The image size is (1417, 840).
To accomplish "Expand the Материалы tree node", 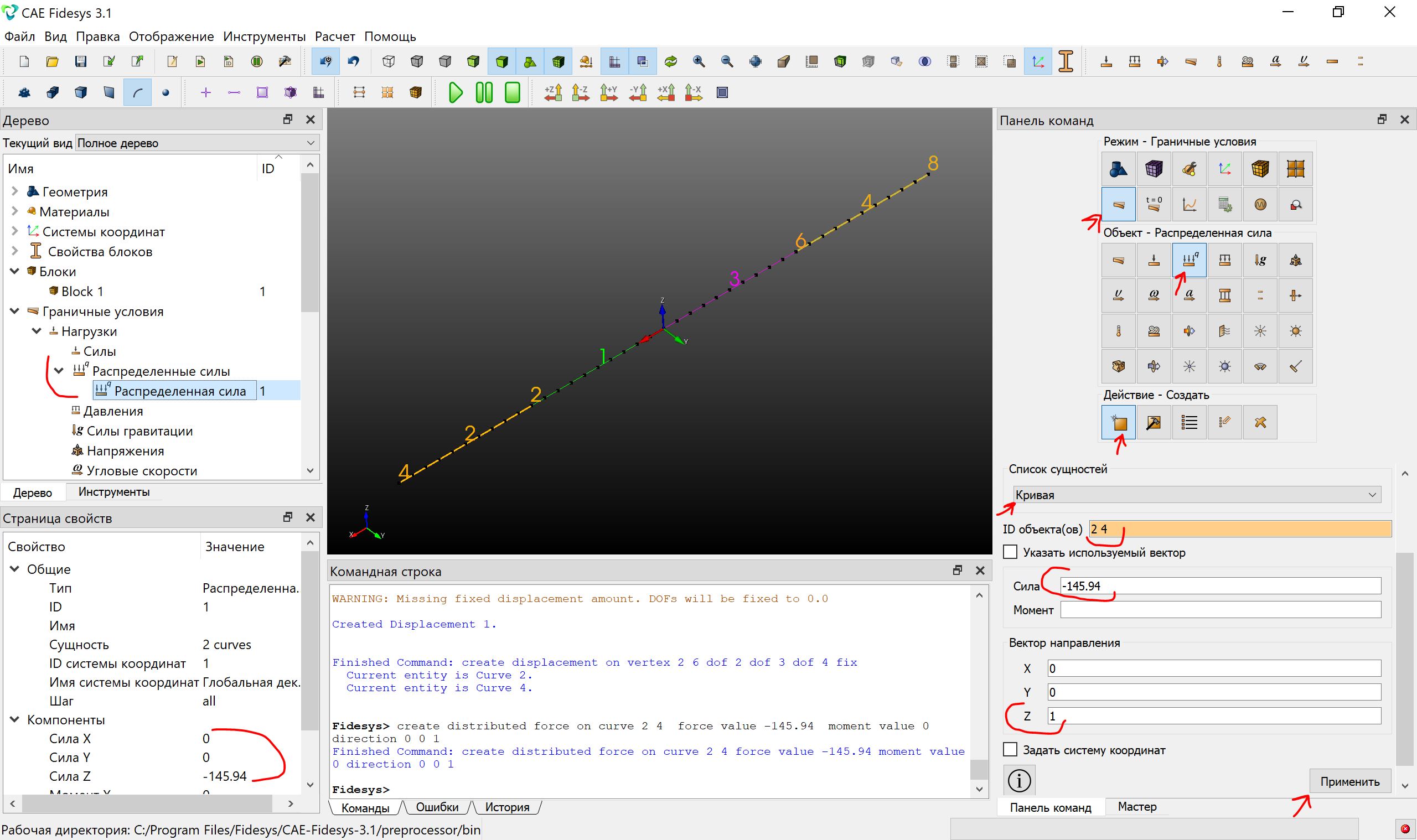I will (x=15, y=212).
